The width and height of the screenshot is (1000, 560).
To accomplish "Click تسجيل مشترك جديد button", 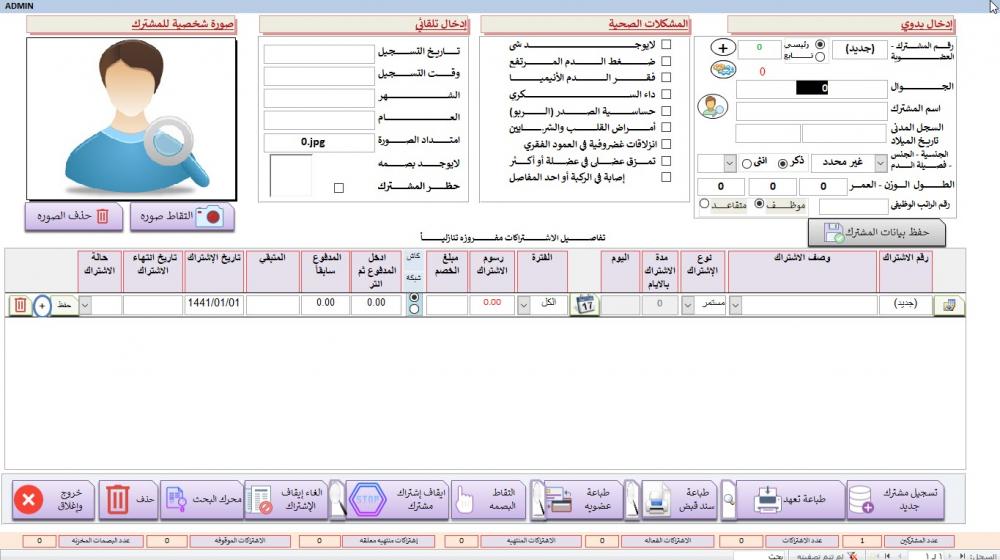I will coord(896,500).
